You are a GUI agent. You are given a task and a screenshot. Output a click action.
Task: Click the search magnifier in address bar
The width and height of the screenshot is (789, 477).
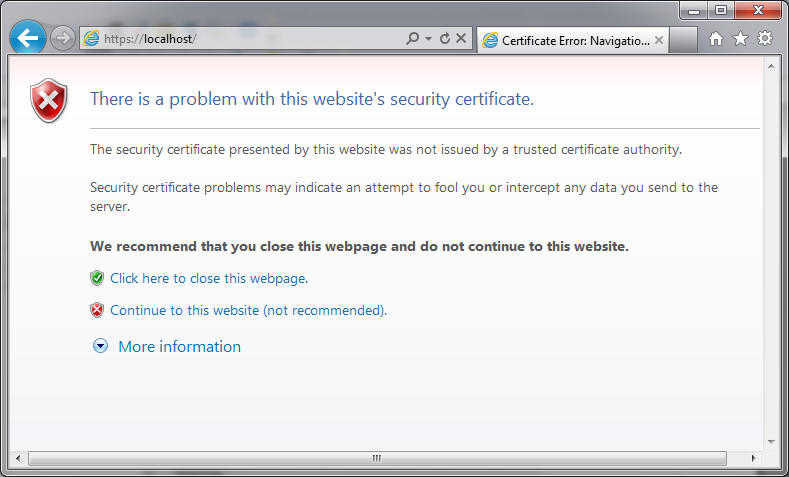point(412,38)
